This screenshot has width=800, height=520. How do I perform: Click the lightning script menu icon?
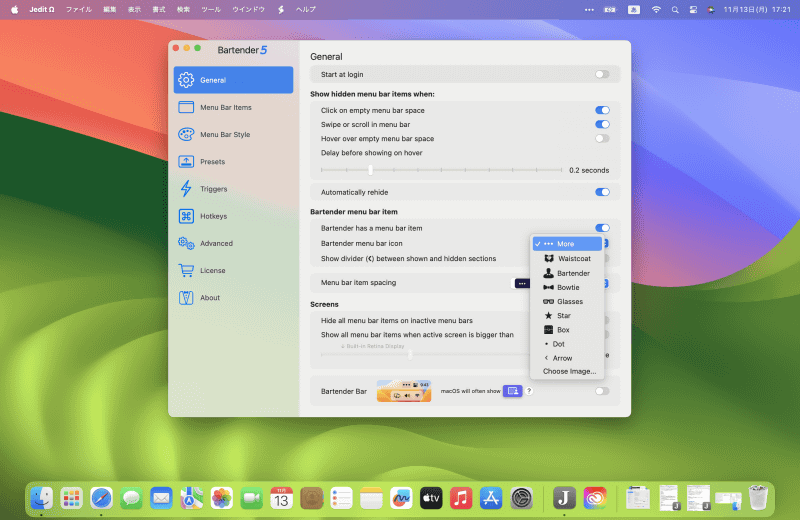click(281, 9)
